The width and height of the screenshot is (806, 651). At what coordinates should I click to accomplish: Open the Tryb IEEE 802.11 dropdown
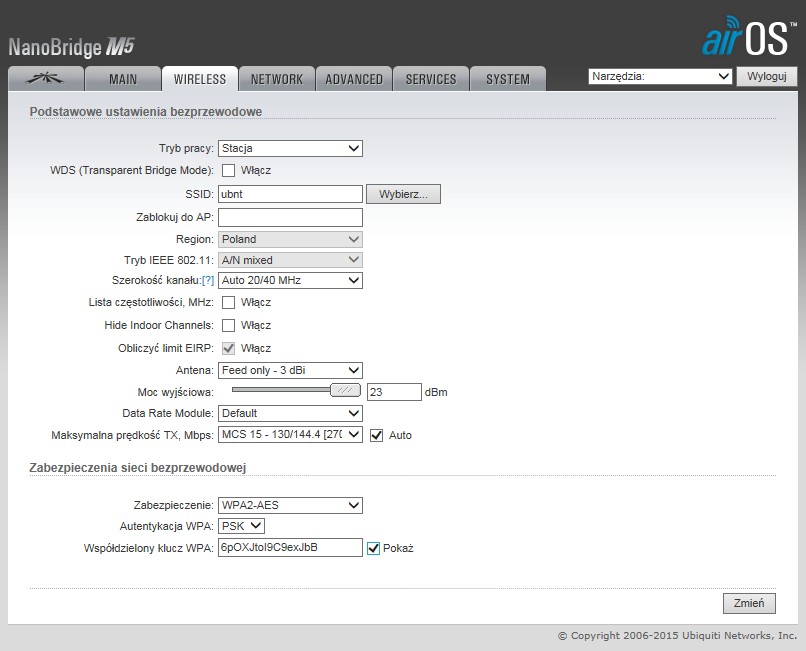[x=290, y=260]
